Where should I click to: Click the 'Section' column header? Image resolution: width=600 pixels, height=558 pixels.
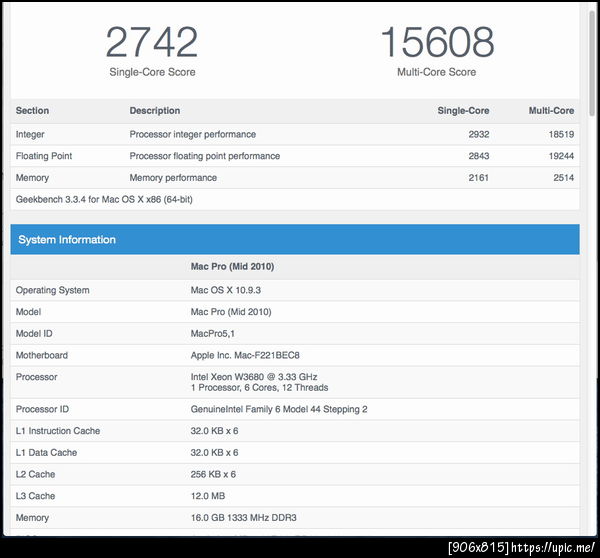pyautogui.click(x=33, y=111)
